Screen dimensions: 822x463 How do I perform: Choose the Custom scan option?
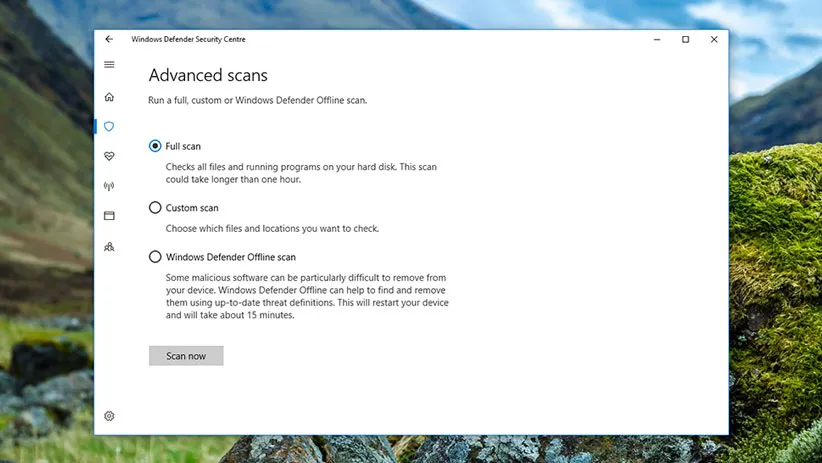click(x=155, y=208)
